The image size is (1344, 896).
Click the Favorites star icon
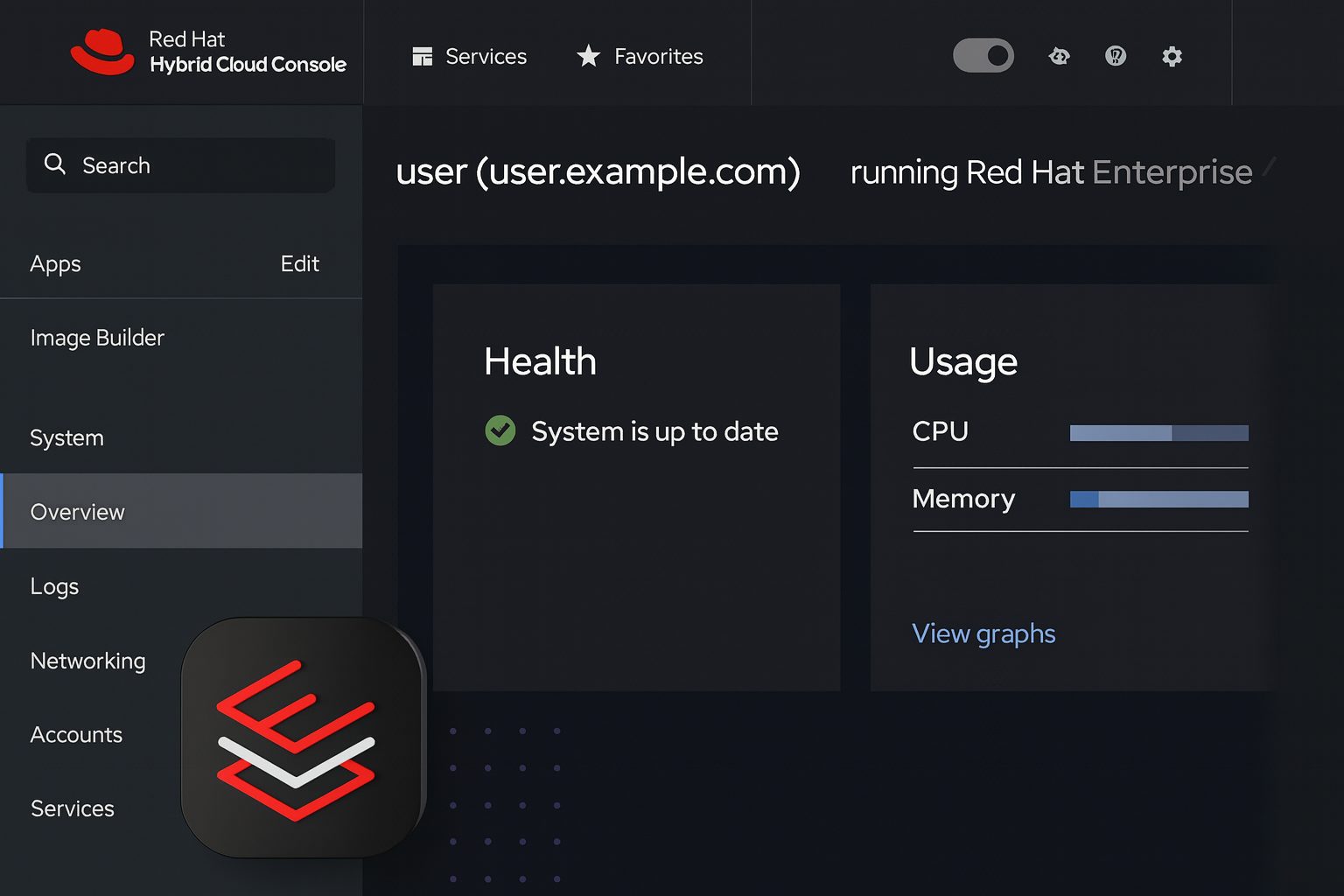589,55
